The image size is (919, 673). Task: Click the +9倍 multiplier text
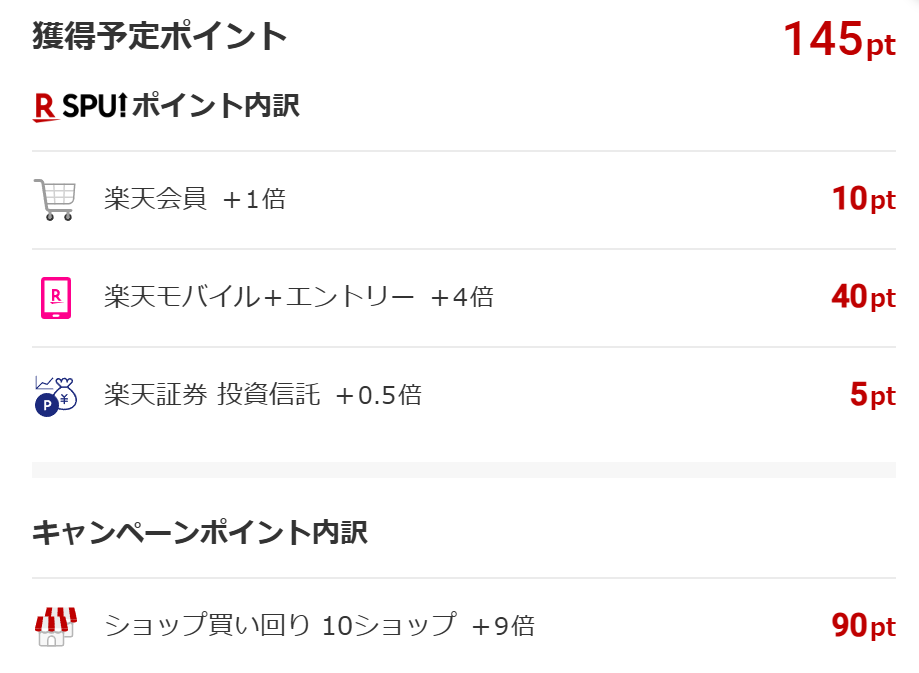point(503,626)
